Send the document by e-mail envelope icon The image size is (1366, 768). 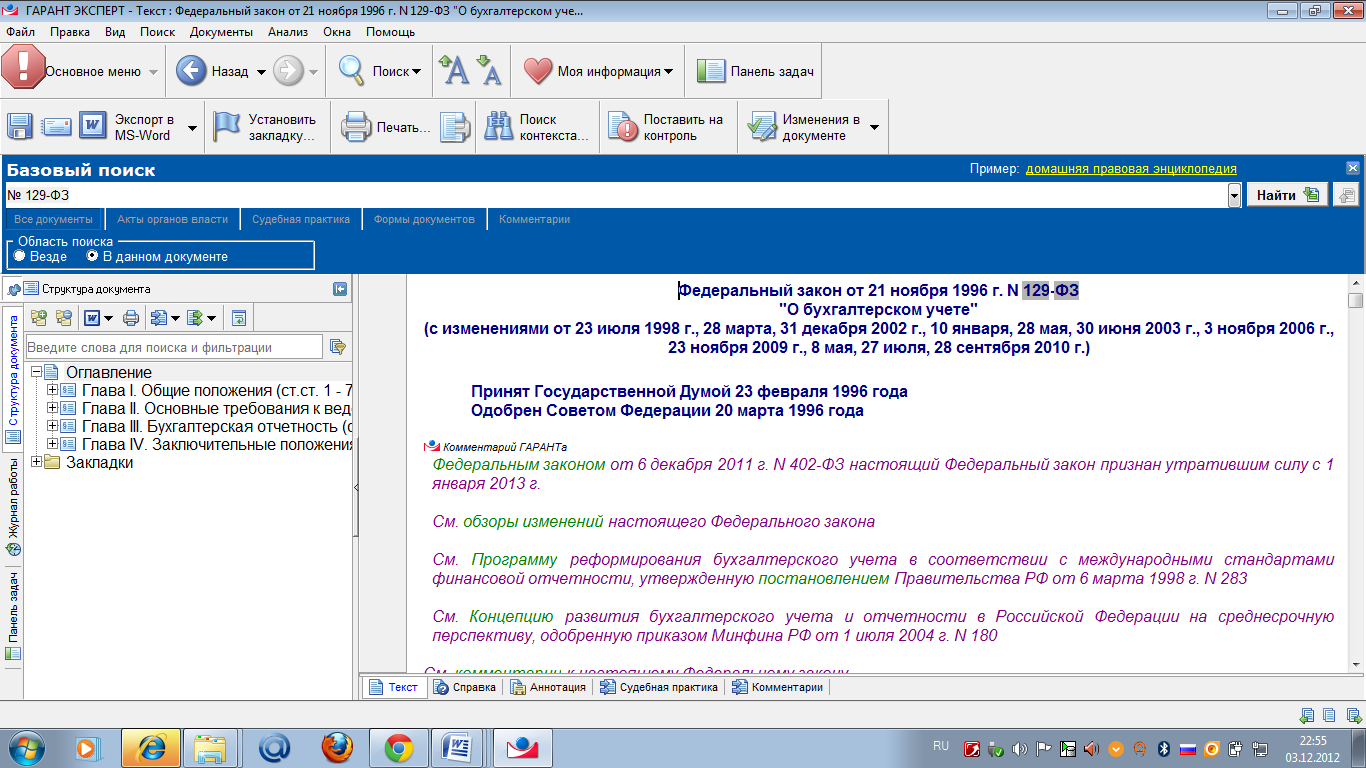(x=56, y=127)
